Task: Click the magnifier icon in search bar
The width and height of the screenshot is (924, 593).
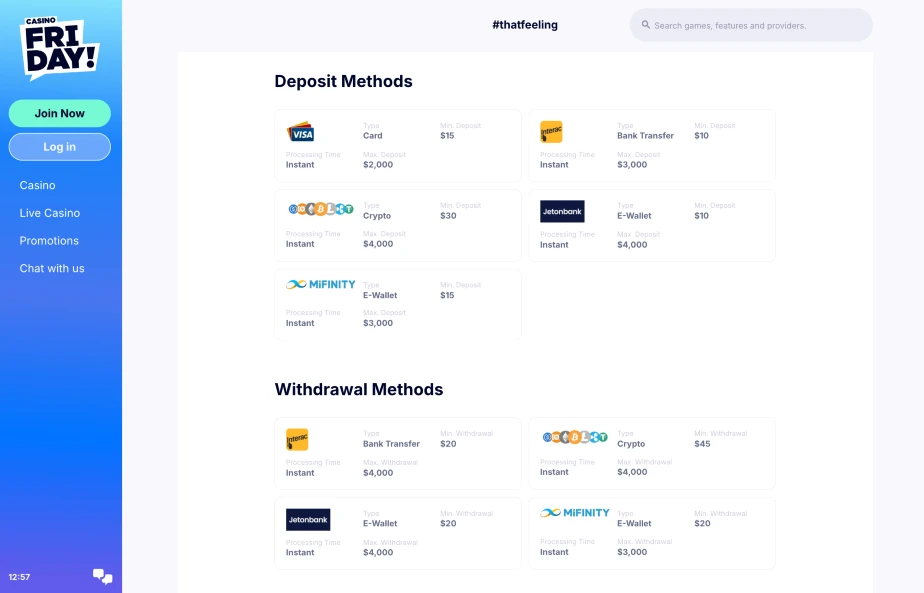Action: [x=646, y=25]
